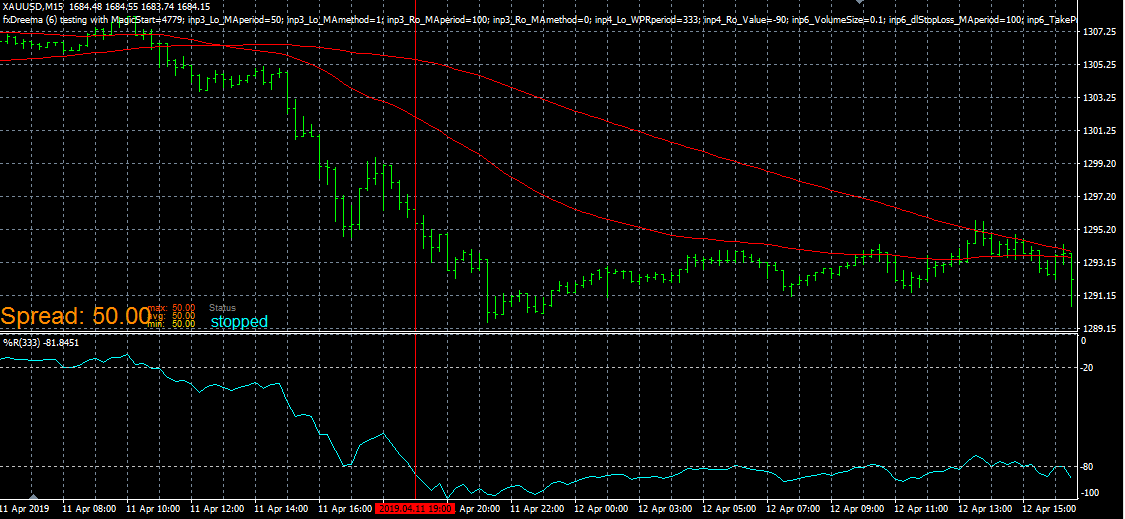Viewport: 1125px width, 519px height.
Task: Click price level 1301.25 on the price axis
Action: click(x=1098, y=131)
